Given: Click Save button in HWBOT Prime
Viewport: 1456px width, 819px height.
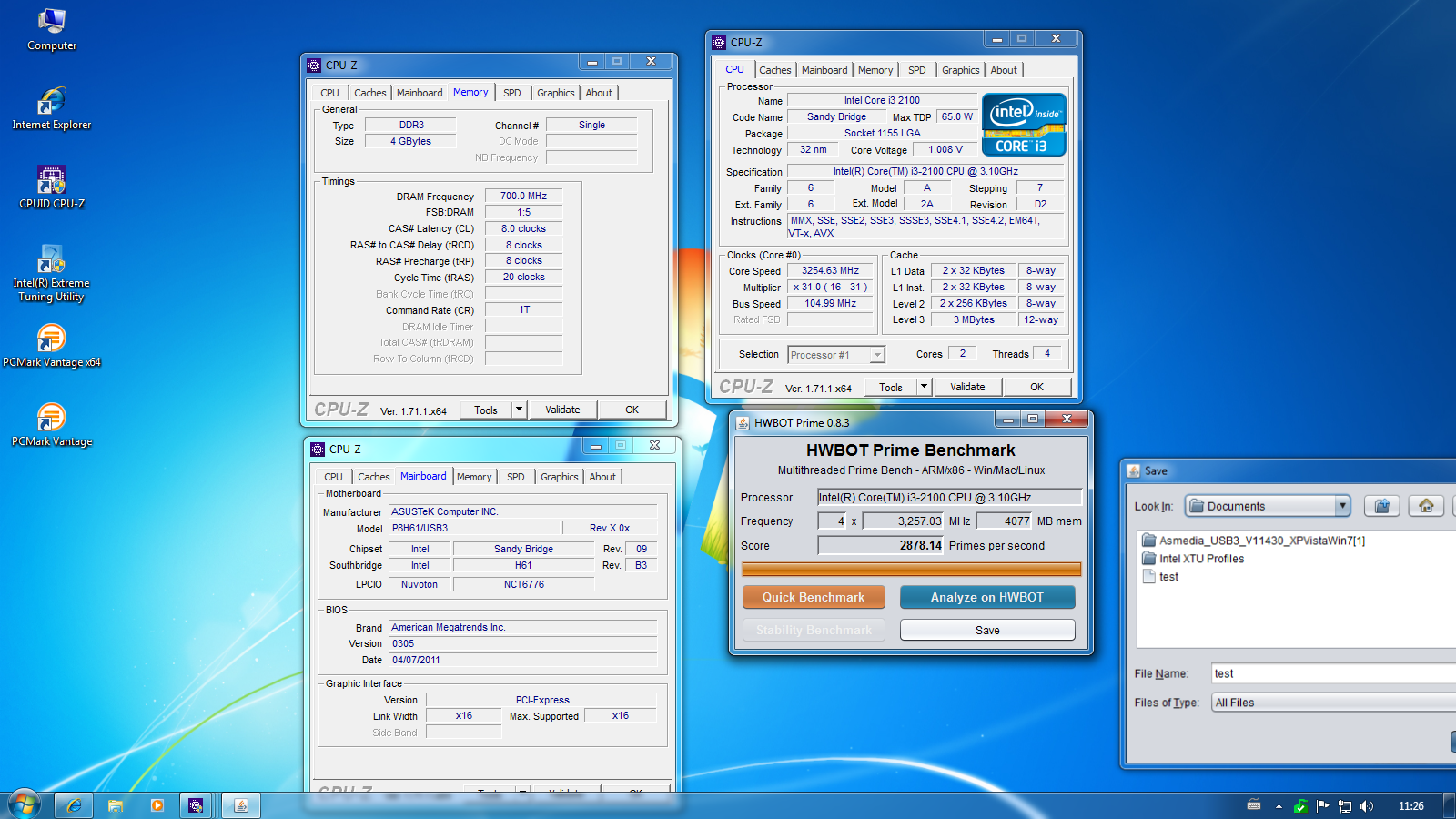Looking at the screenshot, I should pos(987,630).
